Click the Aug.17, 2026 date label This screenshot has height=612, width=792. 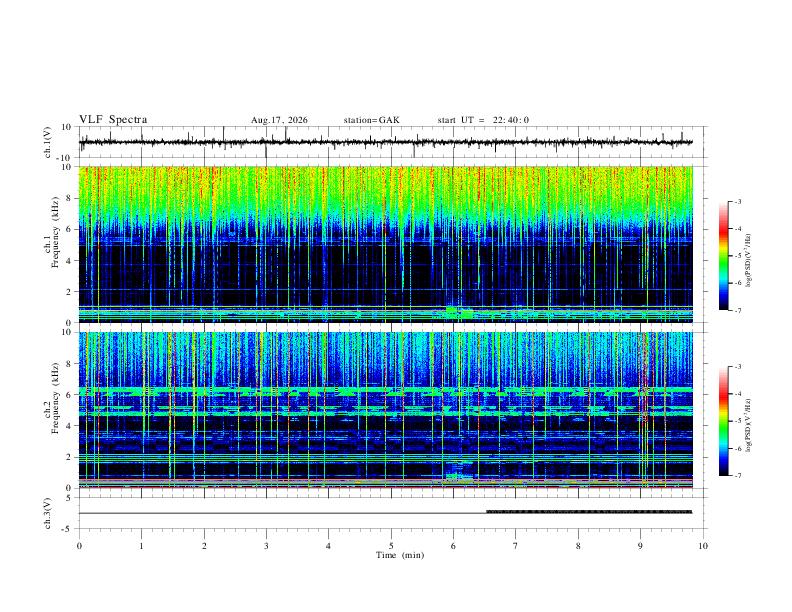pos(279,120)
